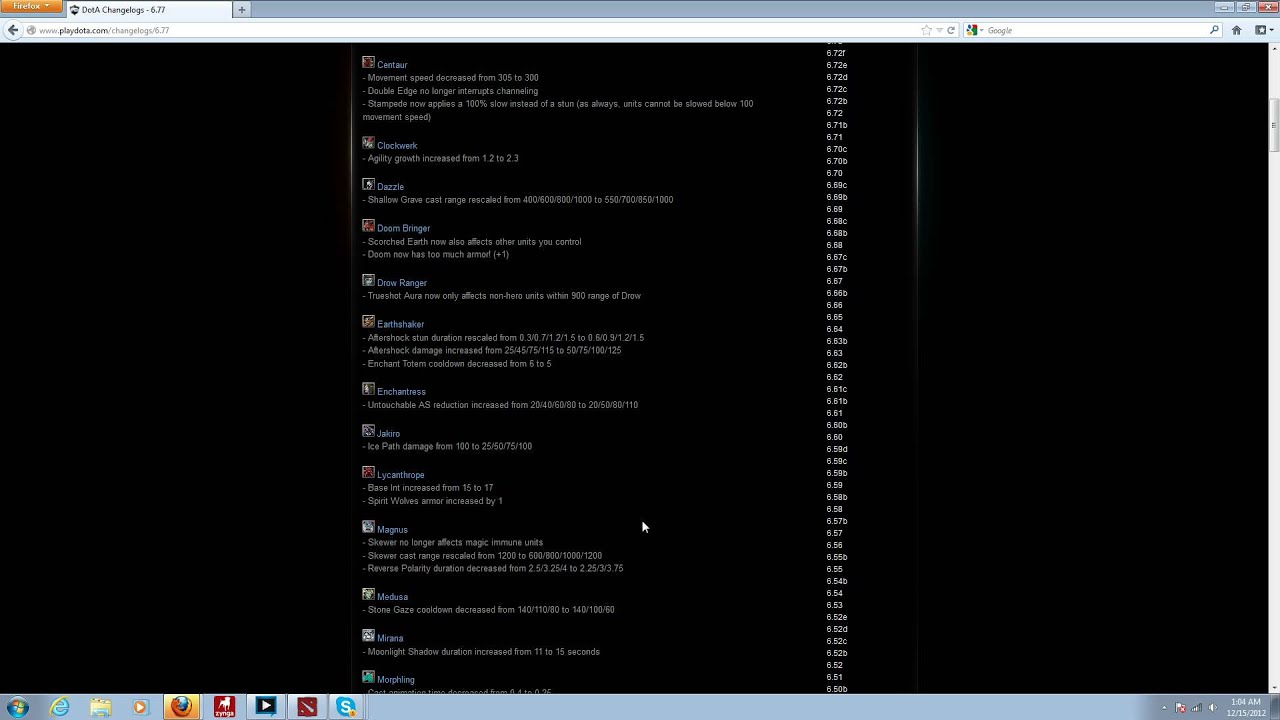Image resolution: width=1280 pixels, height=720 pixels.
Task: Click the Medusa hero portrait icon
Action: point(368,595)
